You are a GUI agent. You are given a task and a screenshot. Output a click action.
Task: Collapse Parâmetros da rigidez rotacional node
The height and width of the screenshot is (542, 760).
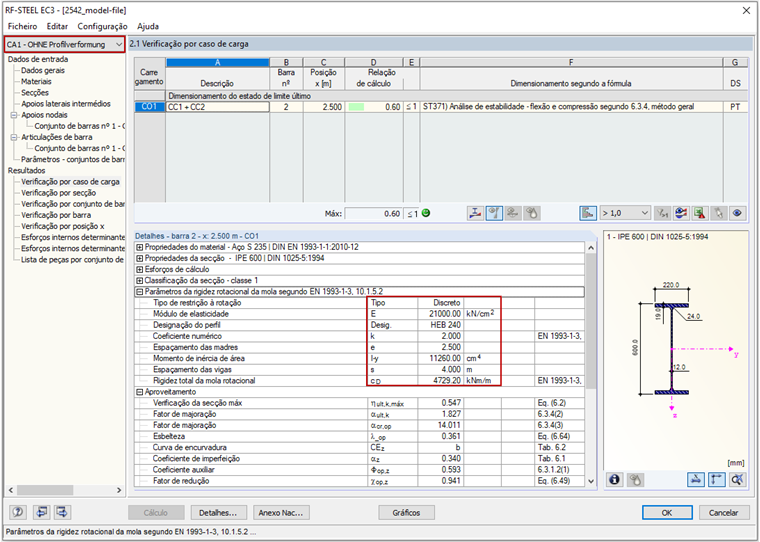click(140, 292)
